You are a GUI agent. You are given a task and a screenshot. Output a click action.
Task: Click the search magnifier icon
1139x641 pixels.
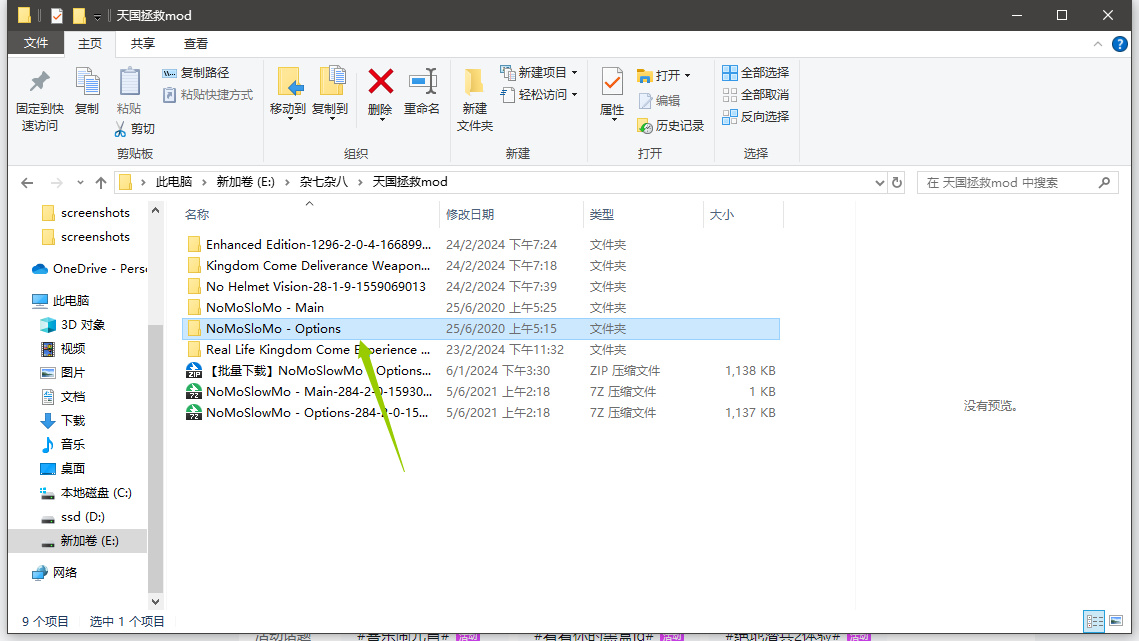click(1104, 182)
